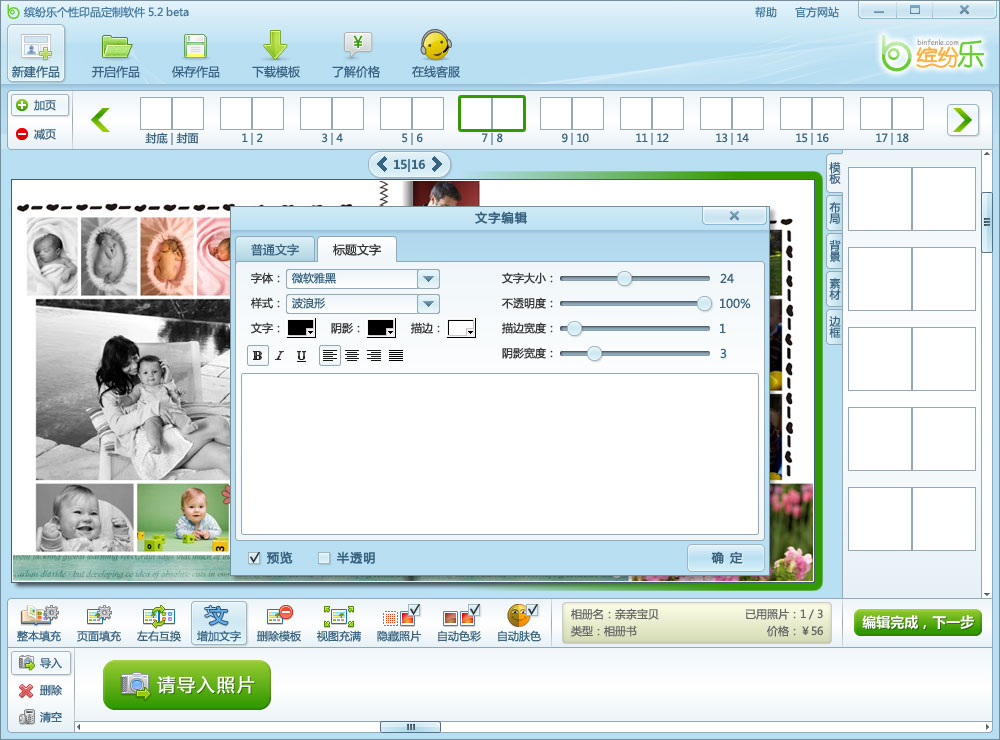Expand the left chevron on the 15|16 indicator
1000x740 pixels.
383,164
